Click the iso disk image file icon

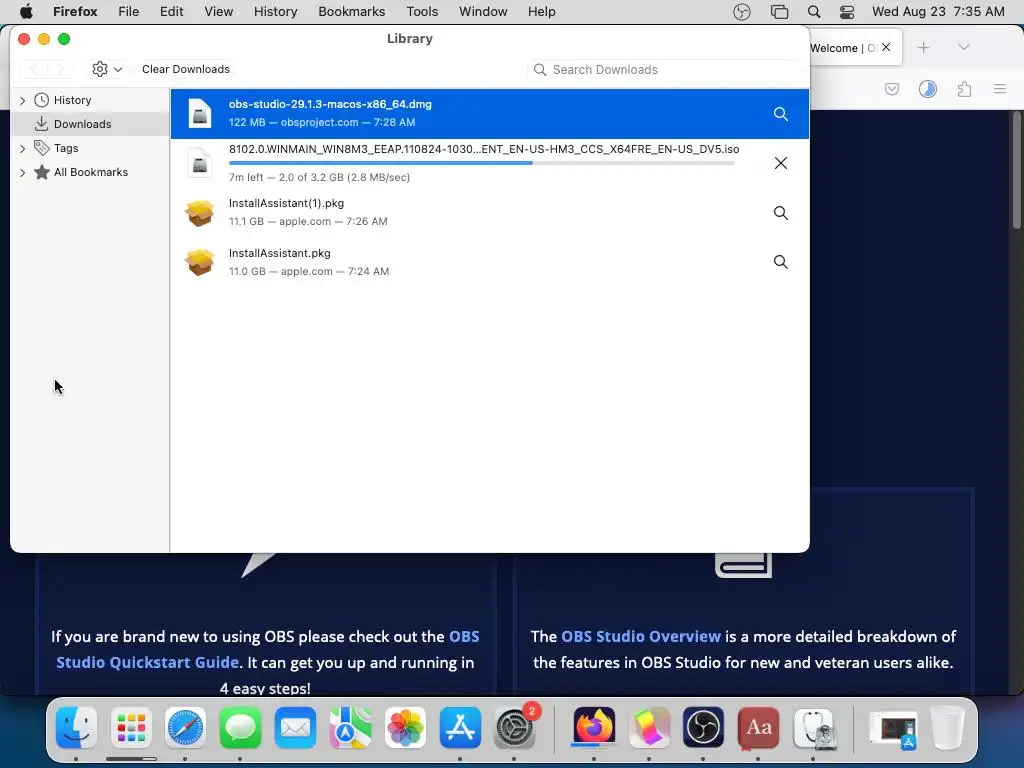[x=200, y=163]
